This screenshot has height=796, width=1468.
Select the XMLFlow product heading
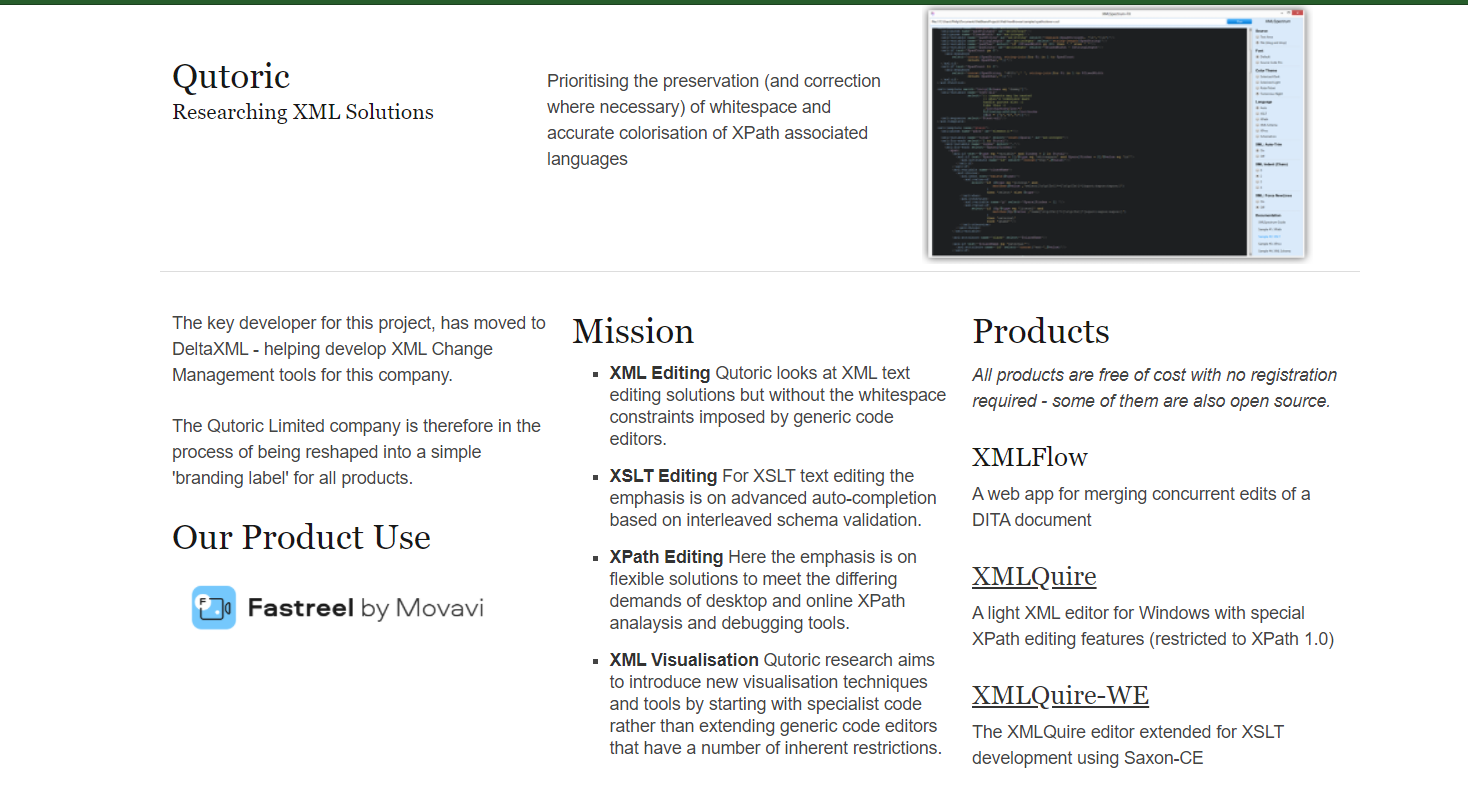point(1030,457)
